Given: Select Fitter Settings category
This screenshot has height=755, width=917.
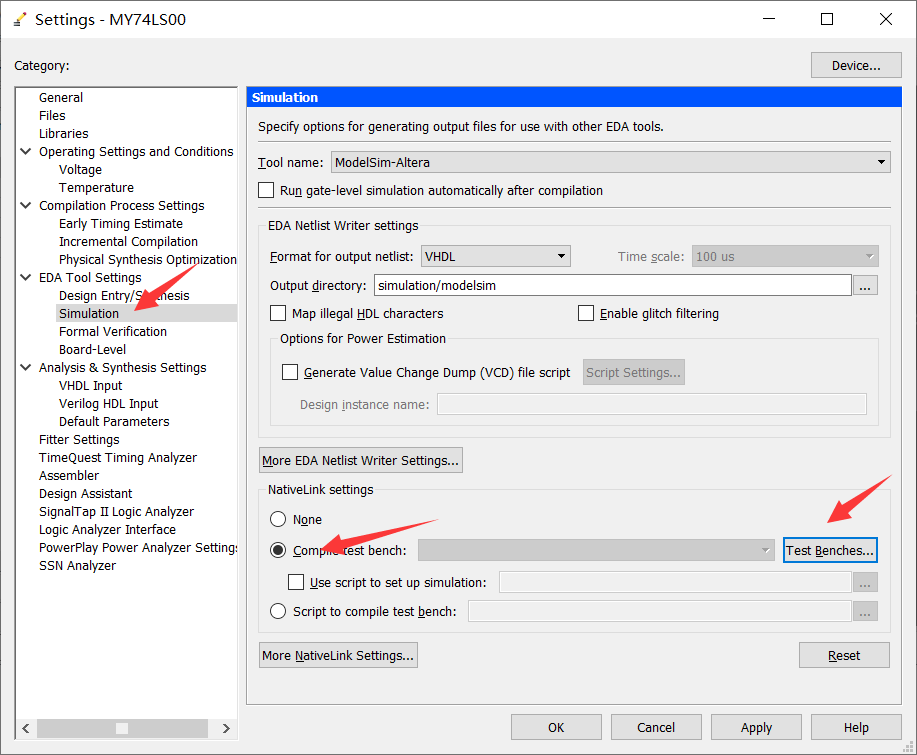Looking at the screenshot, I should (x=79, y=440).
